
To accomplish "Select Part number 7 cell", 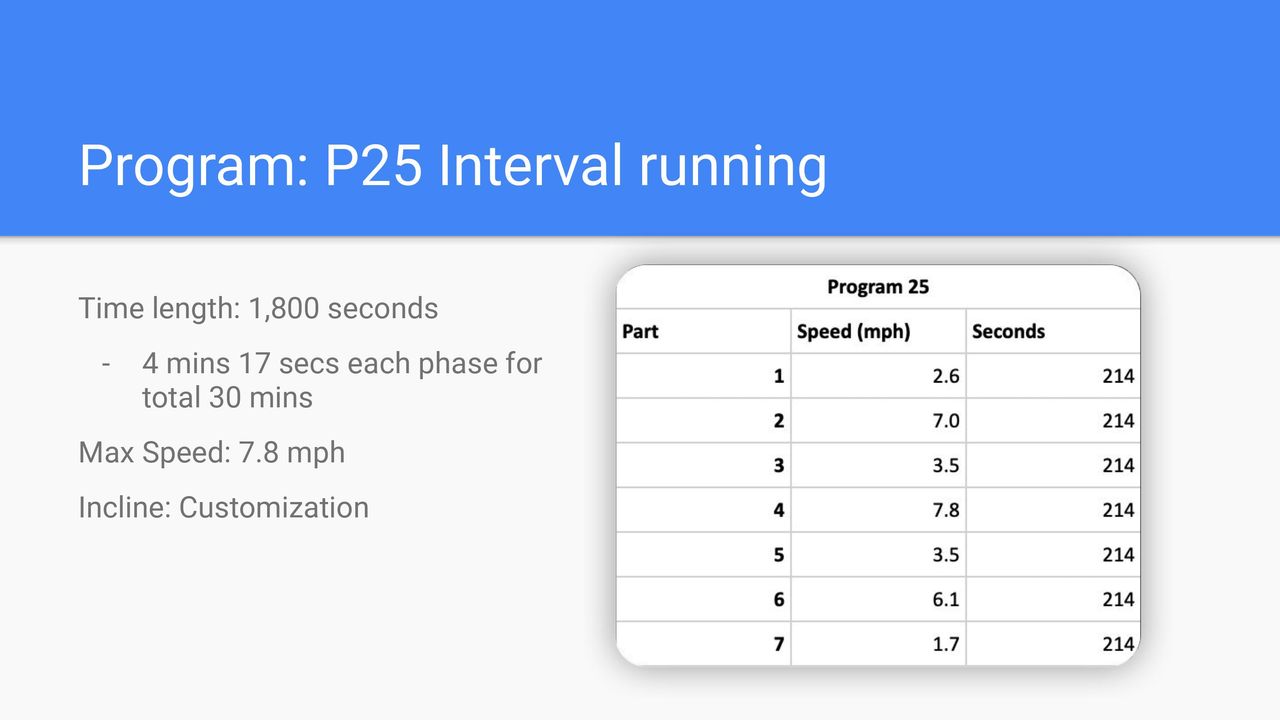I will 703,644.
